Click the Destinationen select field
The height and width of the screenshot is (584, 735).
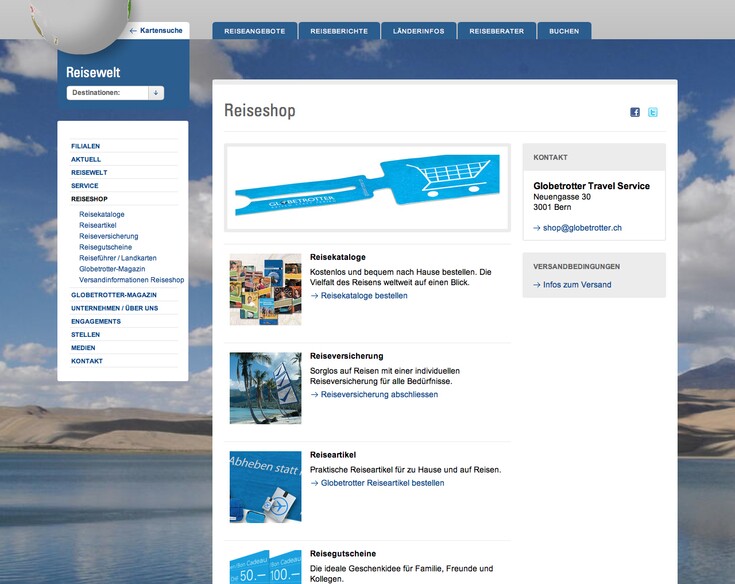pyautogui.click(x=115, y=93)
